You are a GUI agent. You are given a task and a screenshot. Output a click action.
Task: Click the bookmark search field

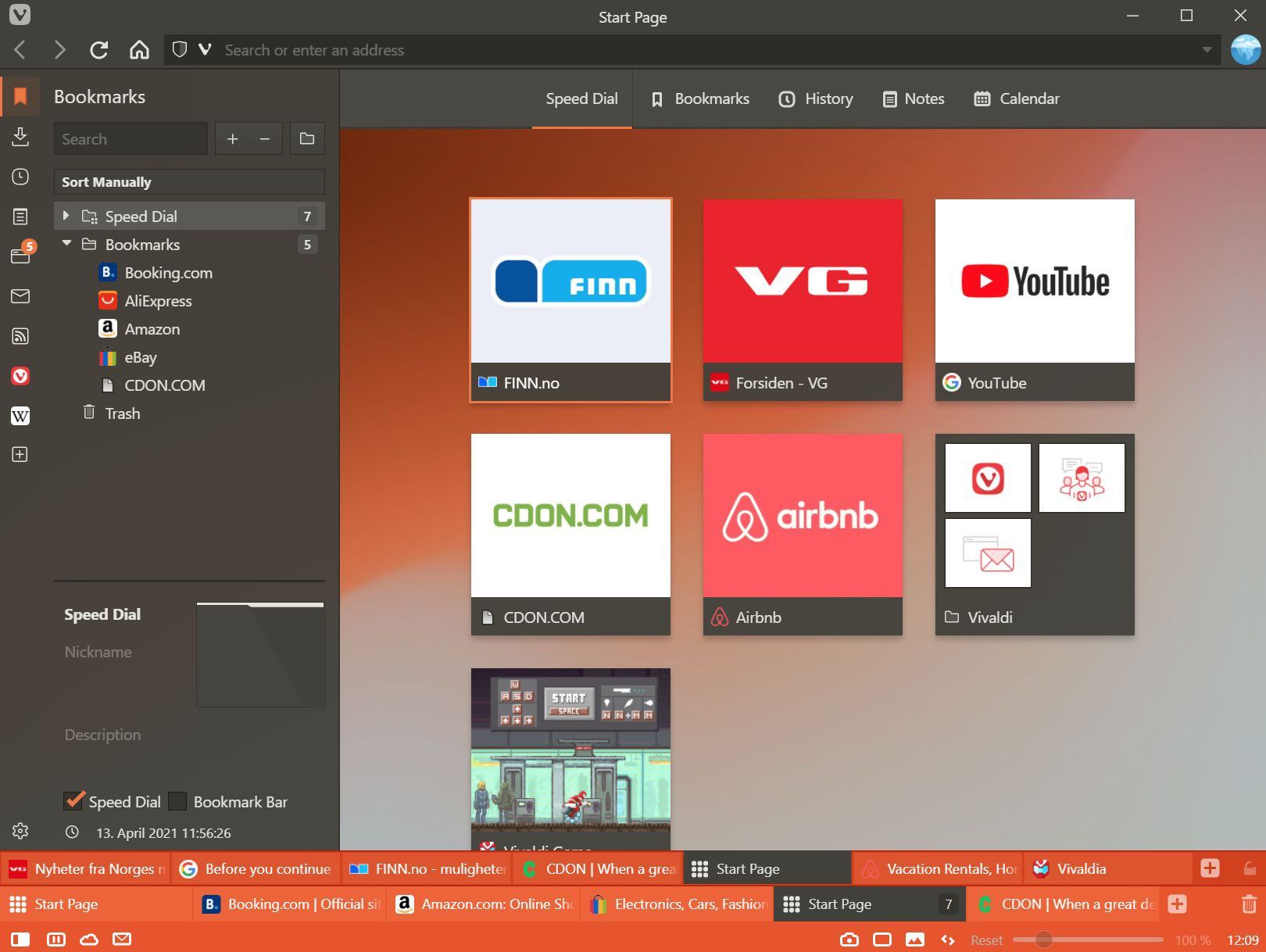(131, 139)
